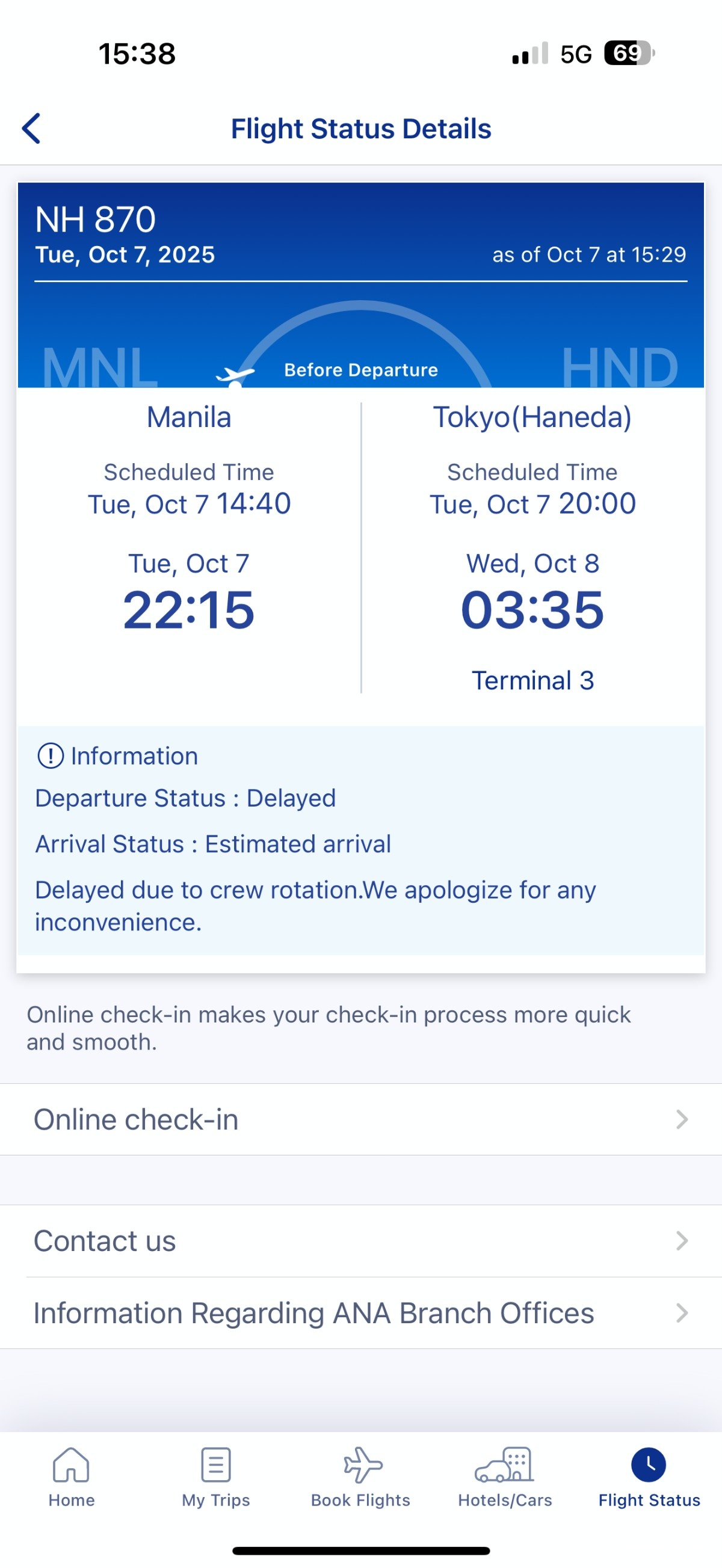Image resolution: width=722 pixels, height=1568 pixels.
Task: Tap the 22:15 estimated departure time
Action: coord(189,610)
